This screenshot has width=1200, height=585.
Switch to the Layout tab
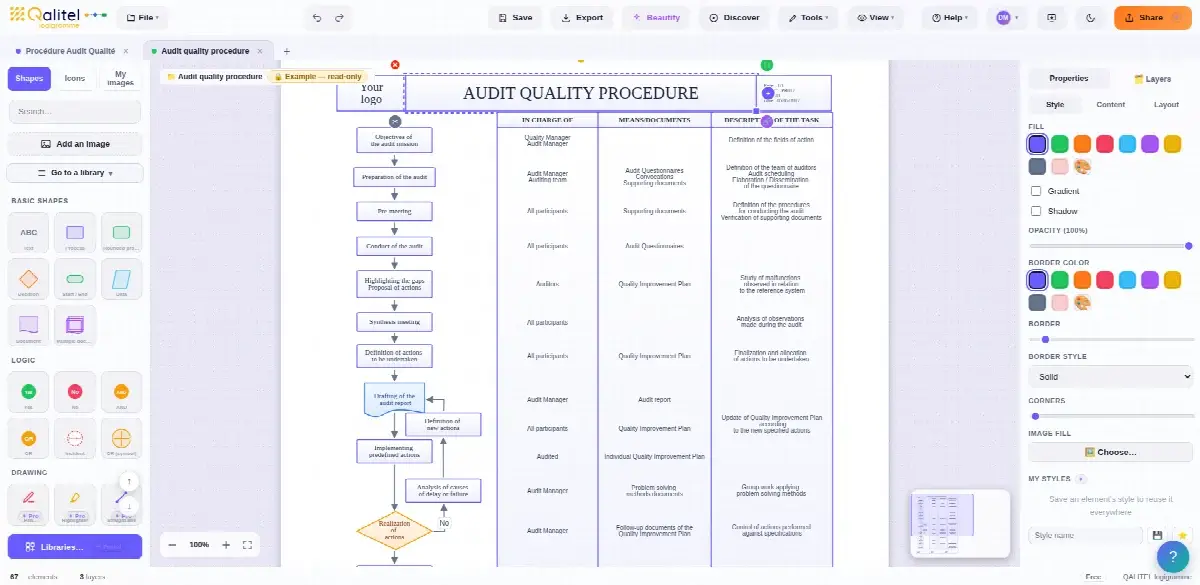[1166, 104]
